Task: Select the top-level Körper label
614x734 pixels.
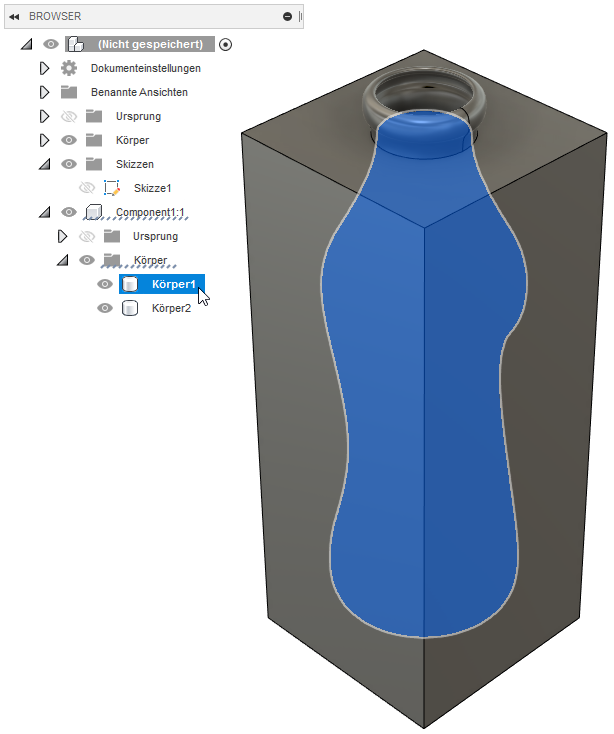Action: [x=132, y=140]
